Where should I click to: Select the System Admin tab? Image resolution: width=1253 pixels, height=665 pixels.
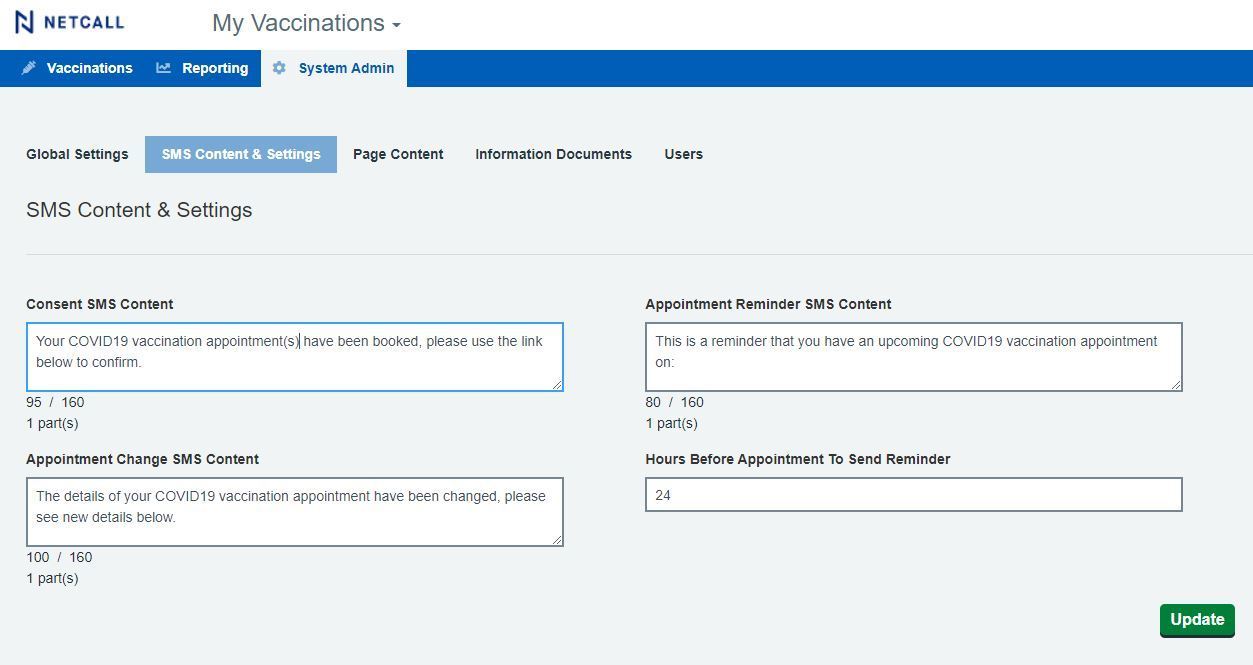coord(345,68)
